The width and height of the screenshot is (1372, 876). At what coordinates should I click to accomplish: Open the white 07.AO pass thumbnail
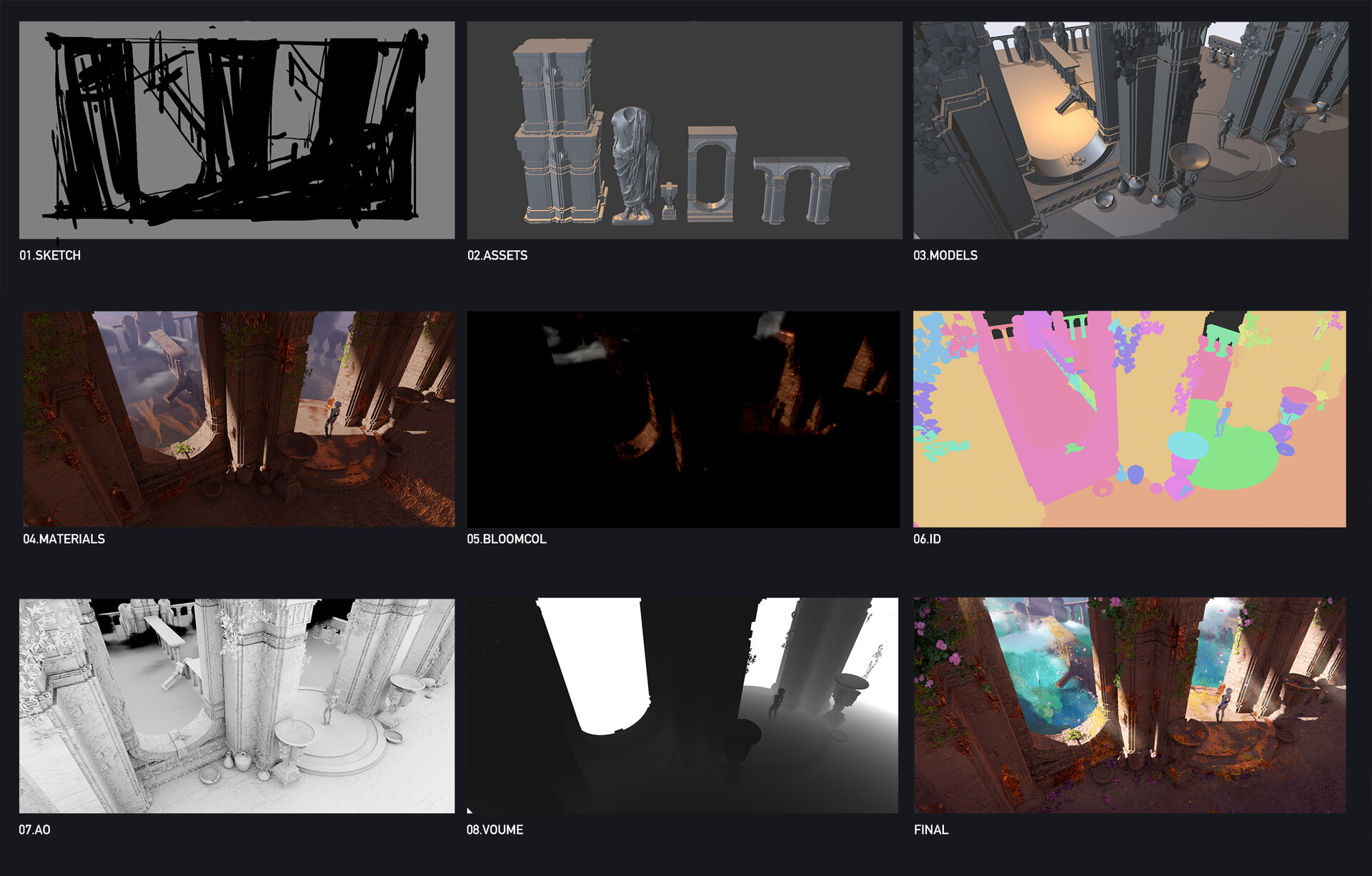click(237, 706)
